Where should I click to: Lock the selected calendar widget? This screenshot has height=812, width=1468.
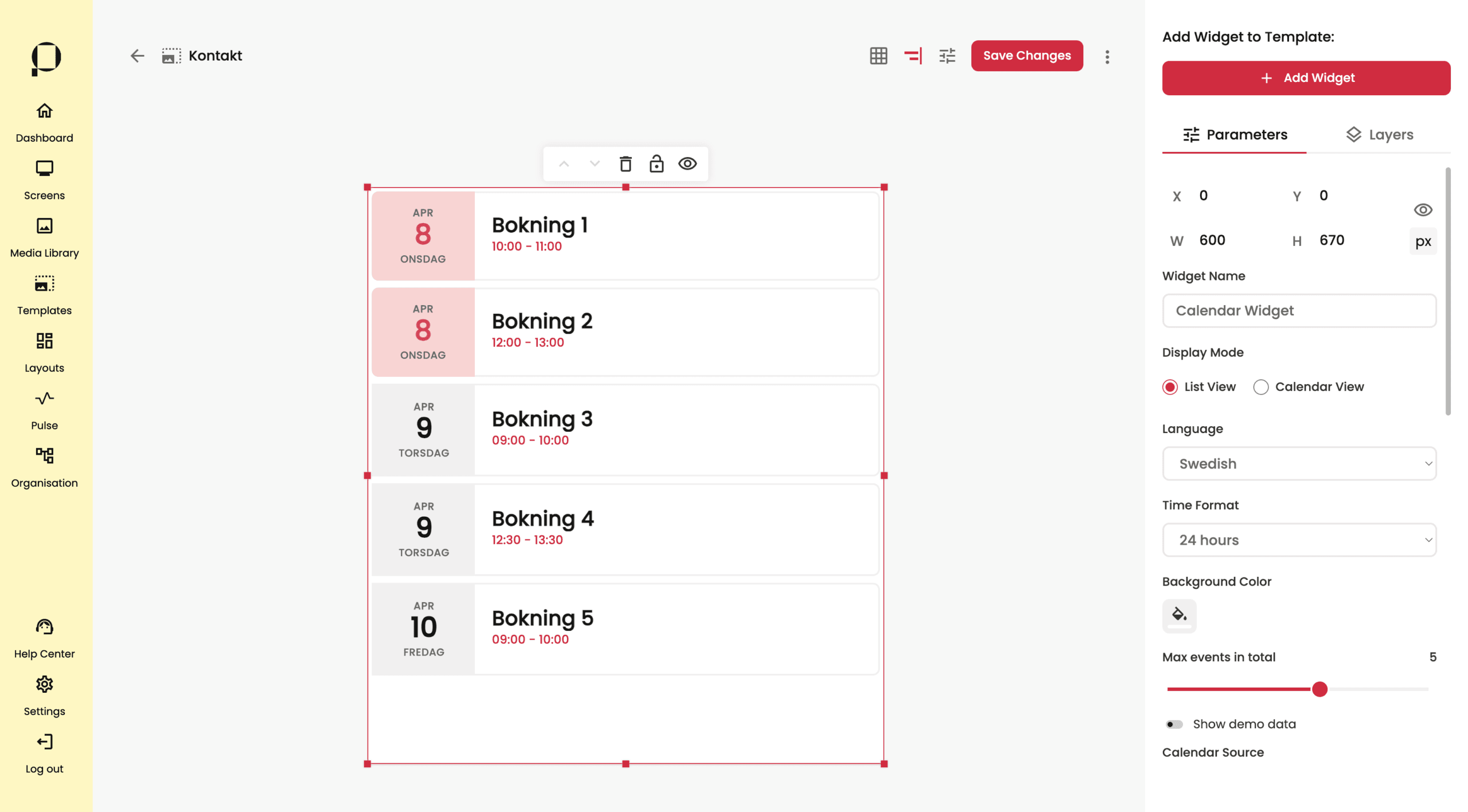[x=656, y=164]
